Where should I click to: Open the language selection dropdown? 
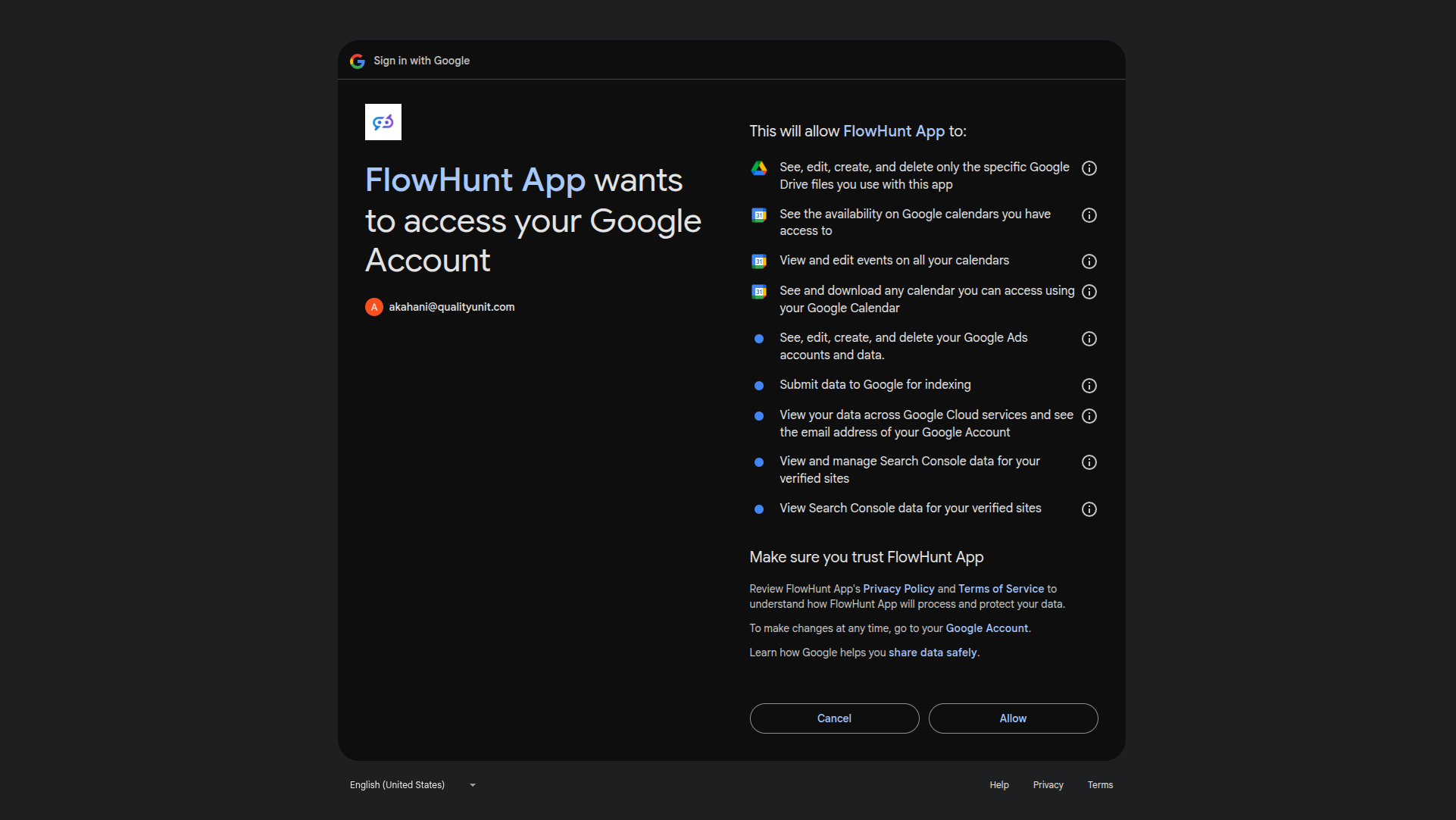pyautogui.click(x=413, y=784)
